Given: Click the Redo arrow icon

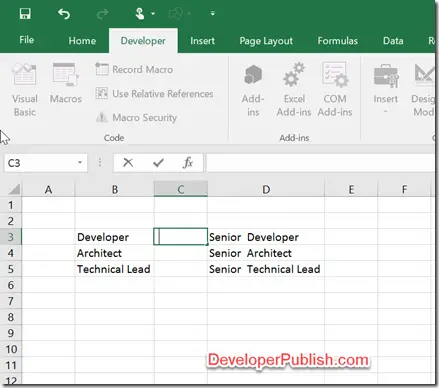Looking at the screenshot, I should pos(102,14).
